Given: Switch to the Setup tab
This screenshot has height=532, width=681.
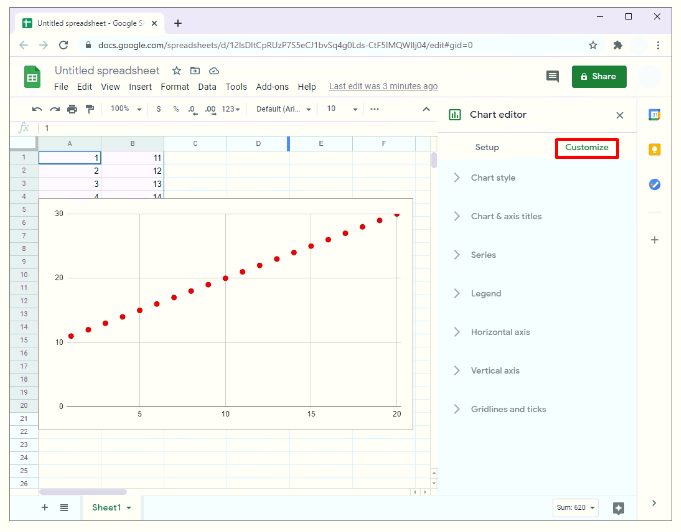Looking at the screenshot, I should tap(487, 147).
